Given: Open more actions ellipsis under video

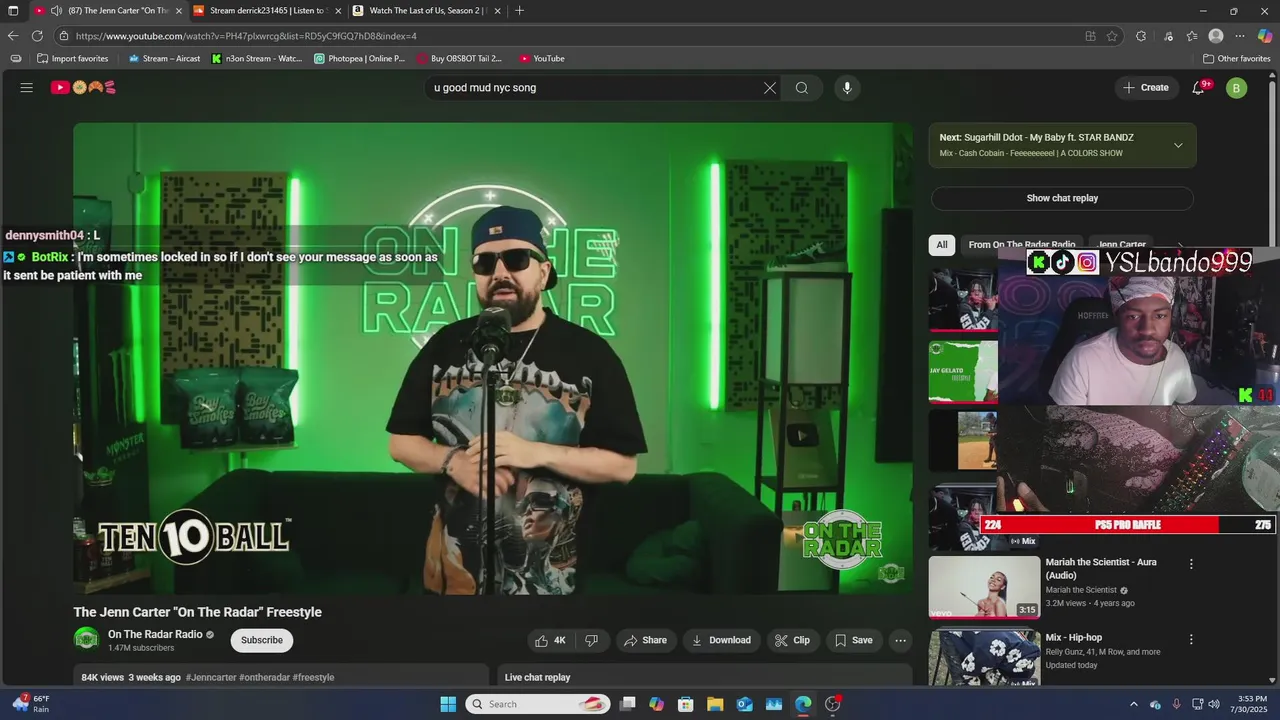Looking at the screenshot, I should (x=901, y=640).
